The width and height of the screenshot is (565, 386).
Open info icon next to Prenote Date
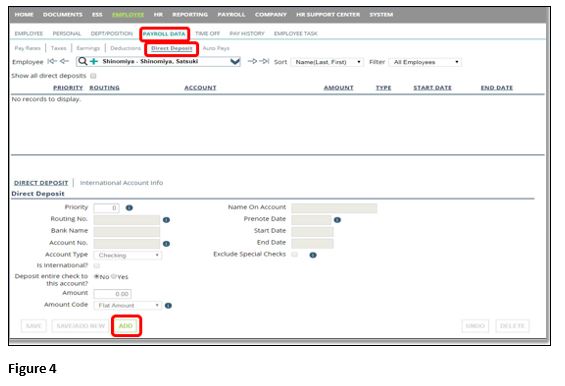337,220
